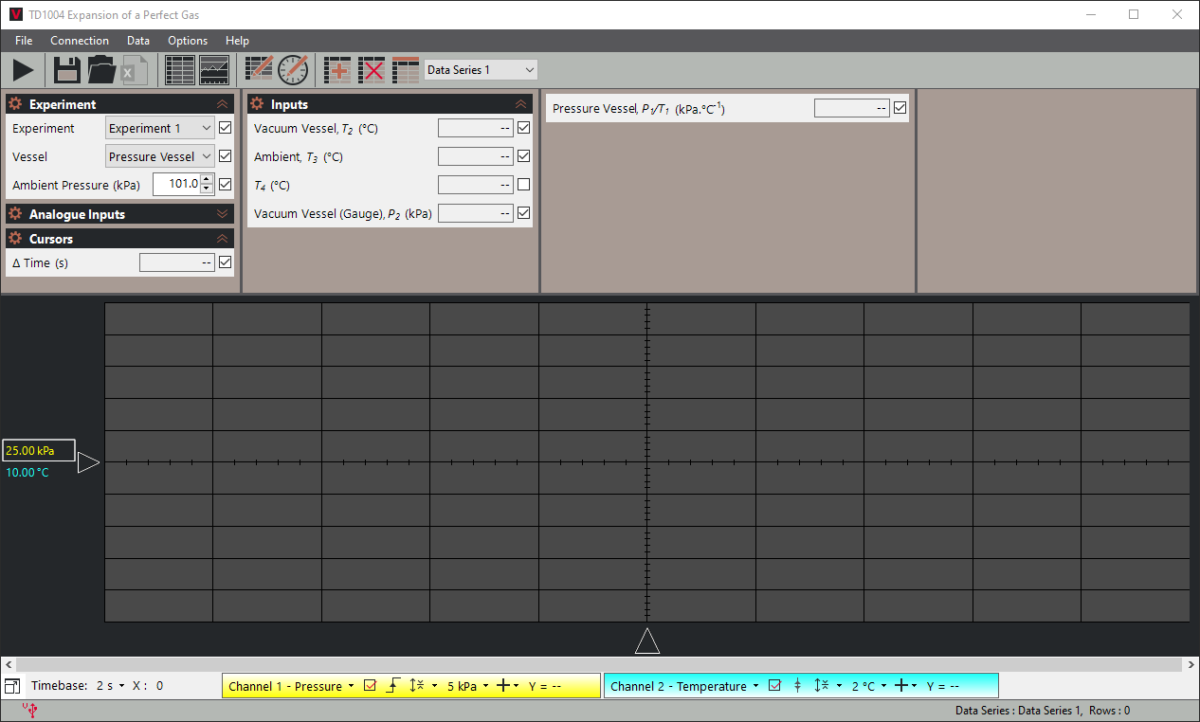Switch to the chart view icon

click(214, 70)
